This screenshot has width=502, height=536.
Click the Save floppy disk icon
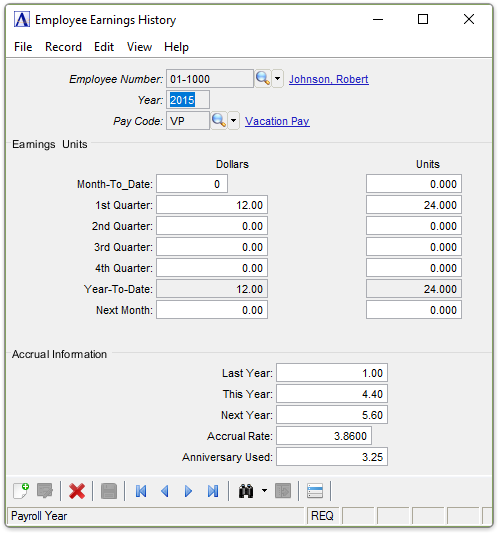tap(109, 491)
